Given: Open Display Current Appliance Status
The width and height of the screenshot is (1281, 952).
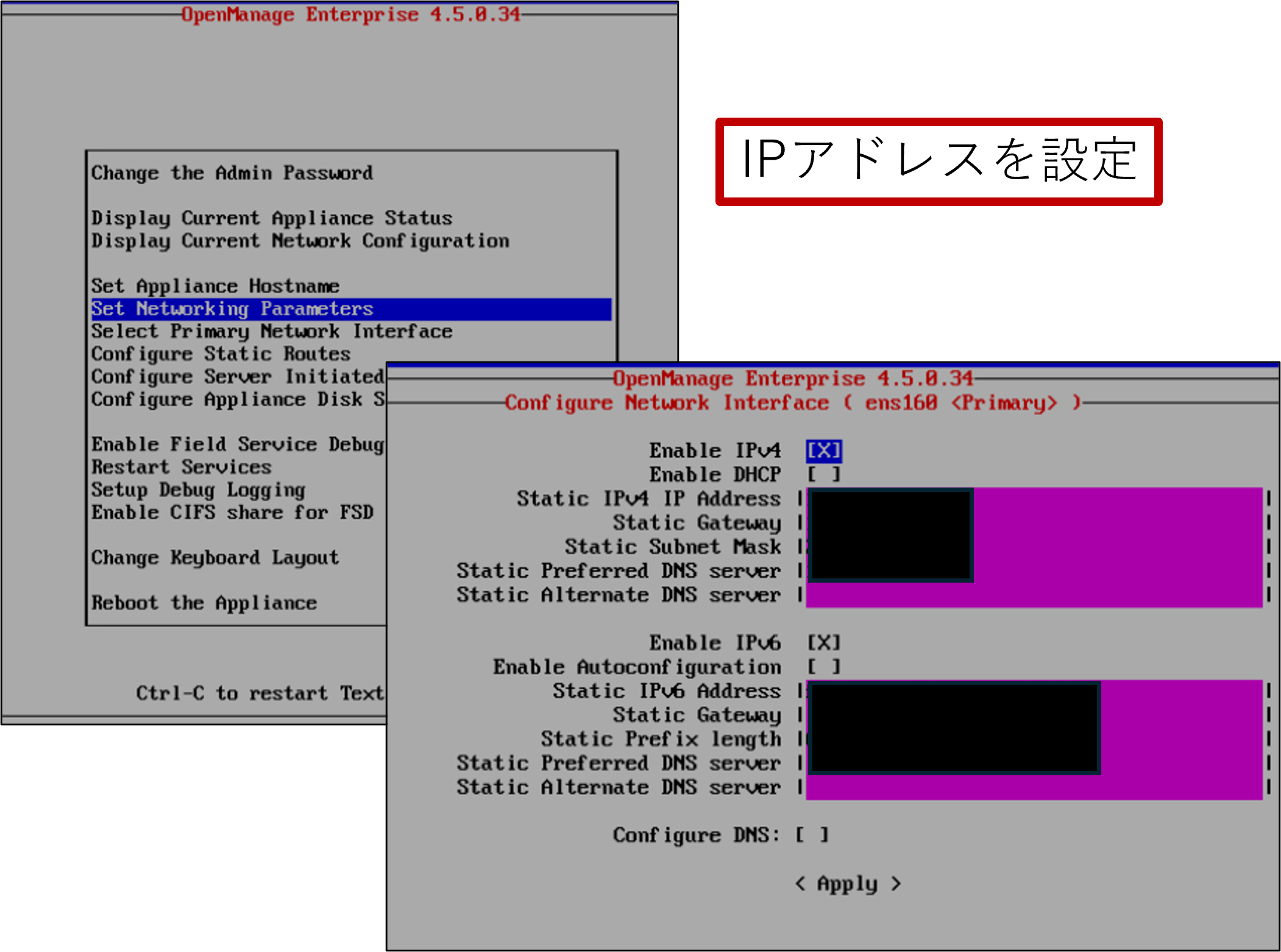Looking at the screenshot, I should [272, 218].
